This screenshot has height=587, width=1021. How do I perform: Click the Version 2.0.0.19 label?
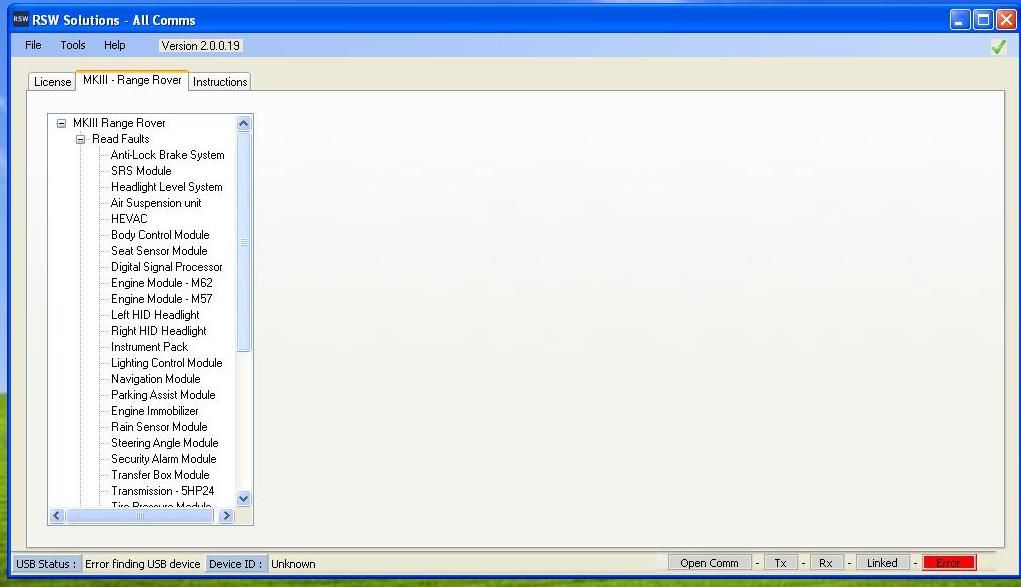pos(201,46)
